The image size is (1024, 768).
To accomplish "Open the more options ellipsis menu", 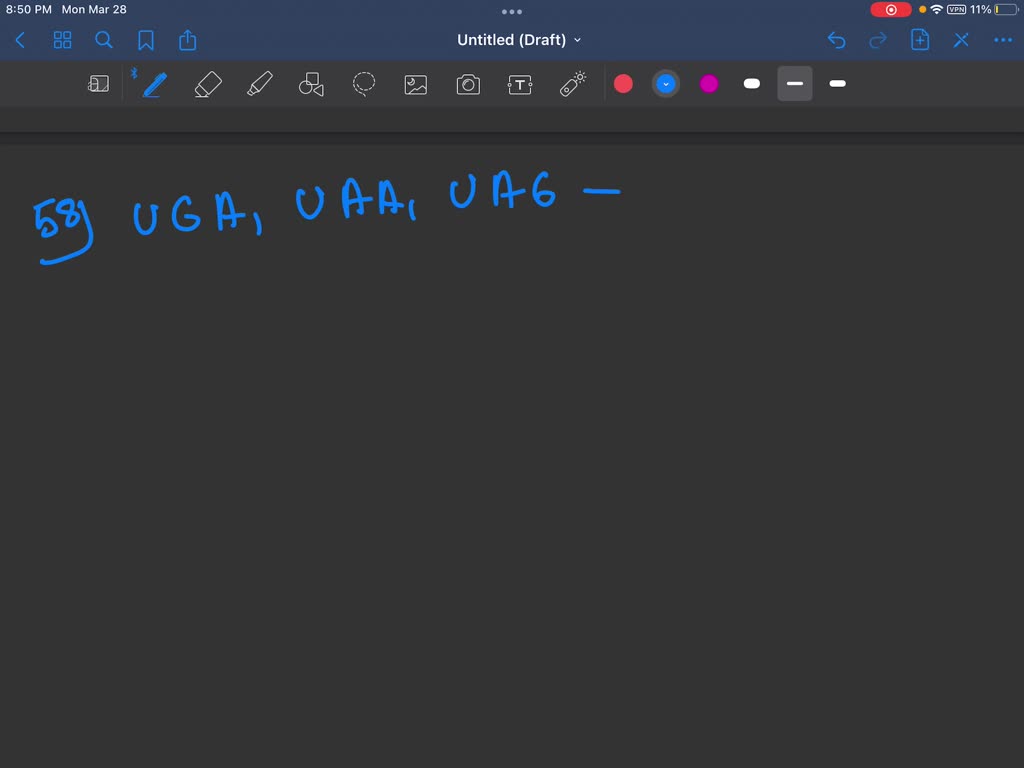I will [1003, 40].
